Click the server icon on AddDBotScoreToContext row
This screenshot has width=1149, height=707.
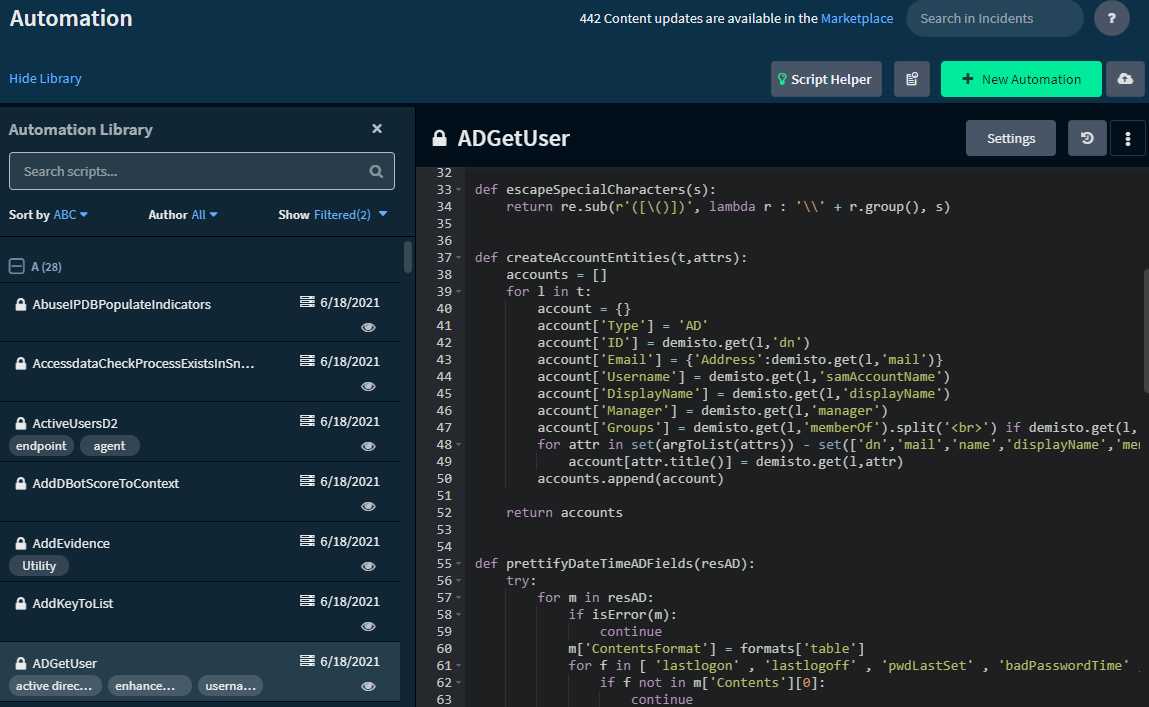point(307,481)
